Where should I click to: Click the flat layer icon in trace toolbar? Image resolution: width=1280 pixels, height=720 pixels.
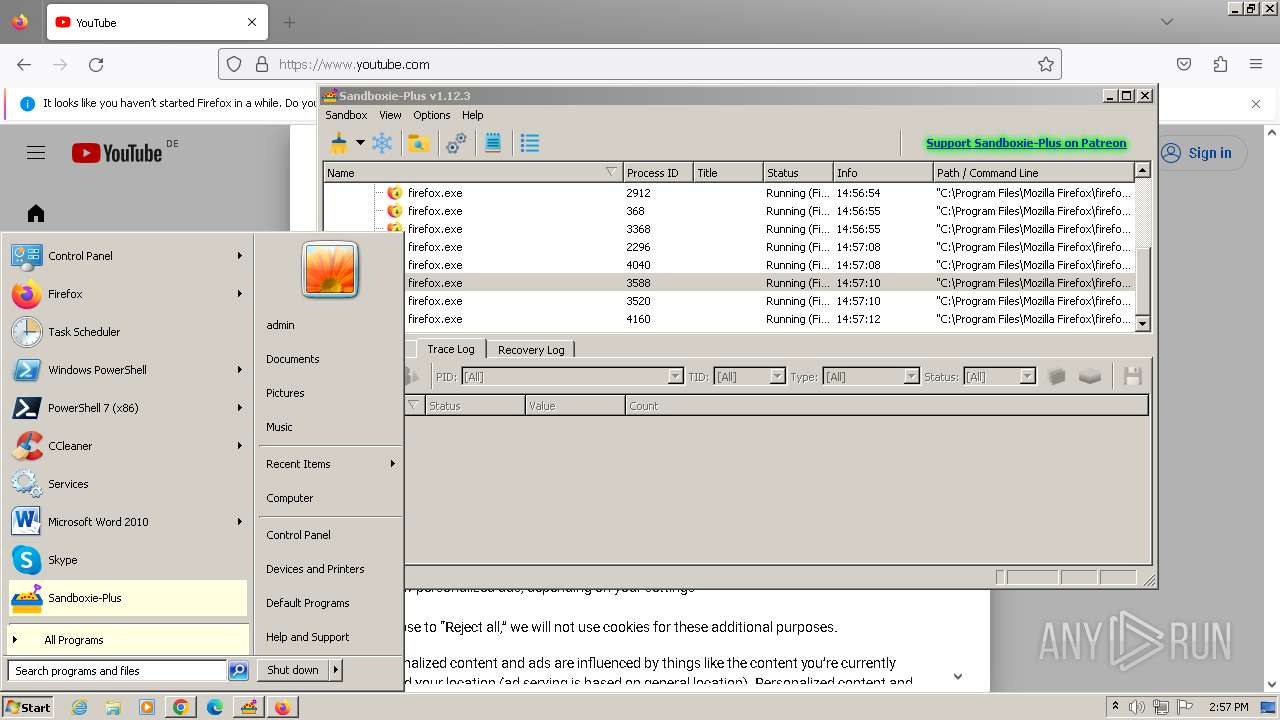click(1090, 377)
